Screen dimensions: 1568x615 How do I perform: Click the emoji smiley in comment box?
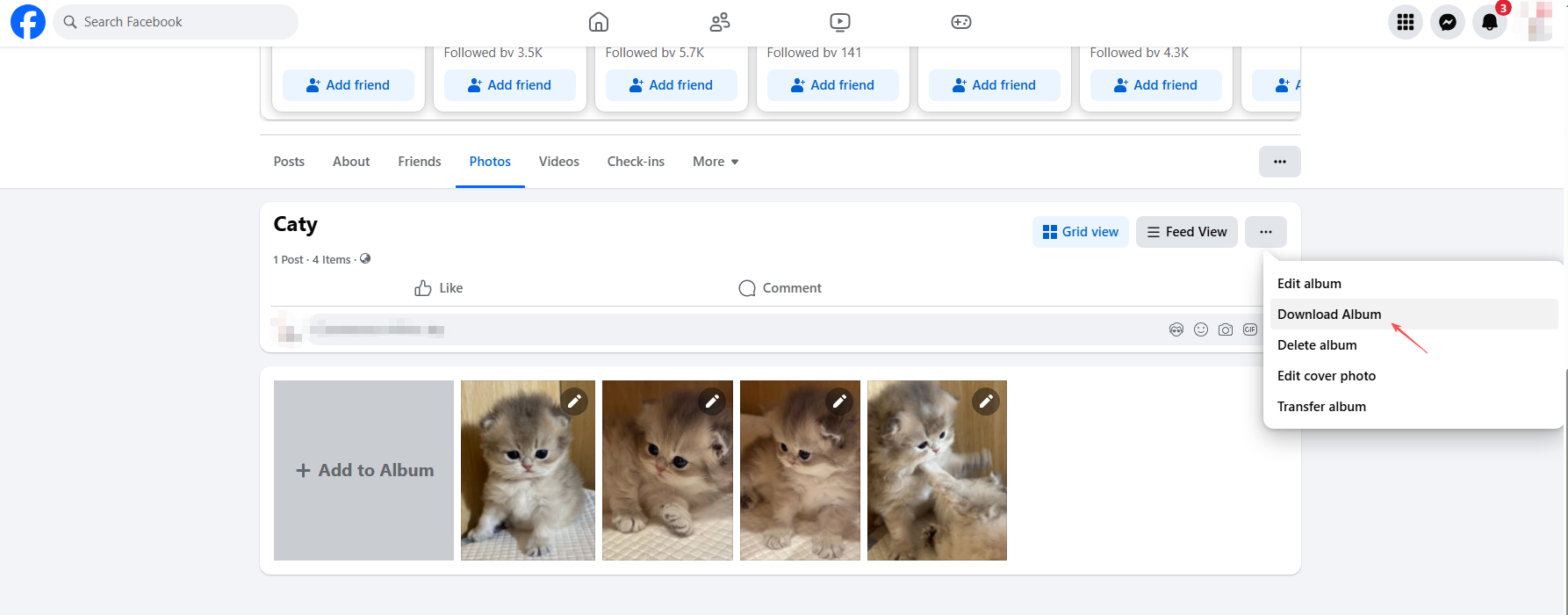pyautogui.click(x=1201, y=329)
